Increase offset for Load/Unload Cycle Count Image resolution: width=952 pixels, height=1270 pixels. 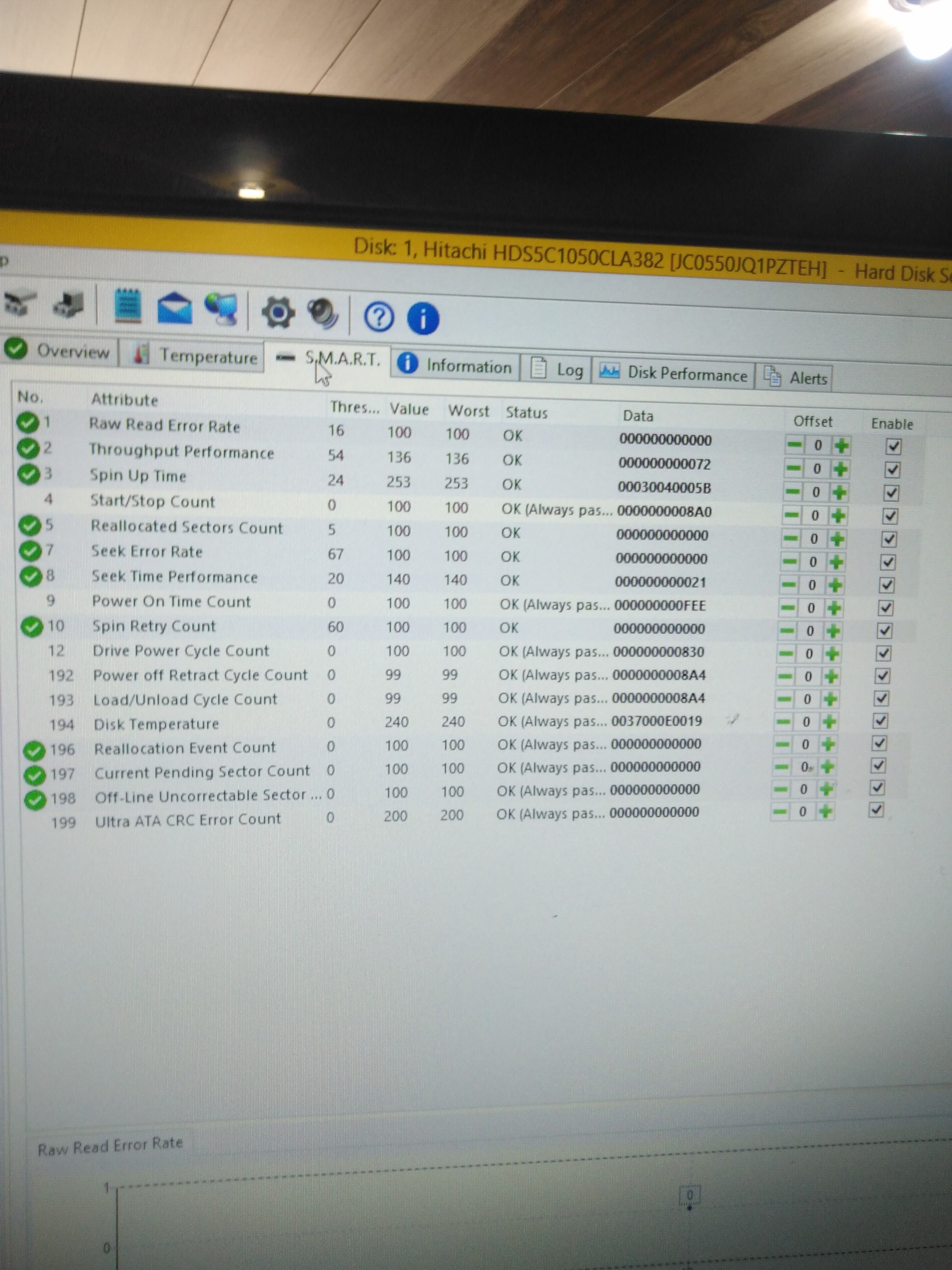point(831,698)
